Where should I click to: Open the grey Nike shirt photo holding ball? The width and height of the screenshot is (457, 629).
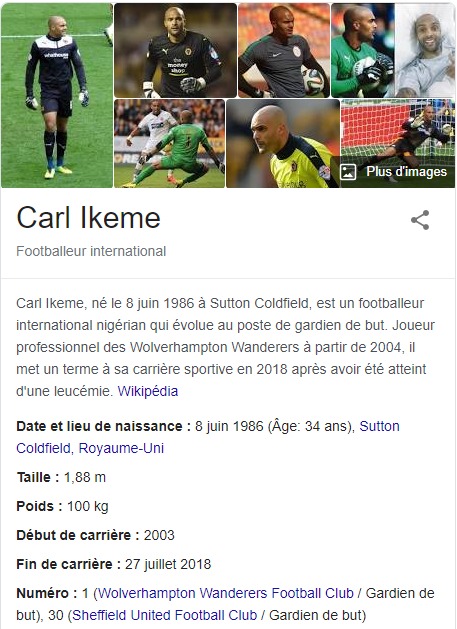tap(284, 51)
